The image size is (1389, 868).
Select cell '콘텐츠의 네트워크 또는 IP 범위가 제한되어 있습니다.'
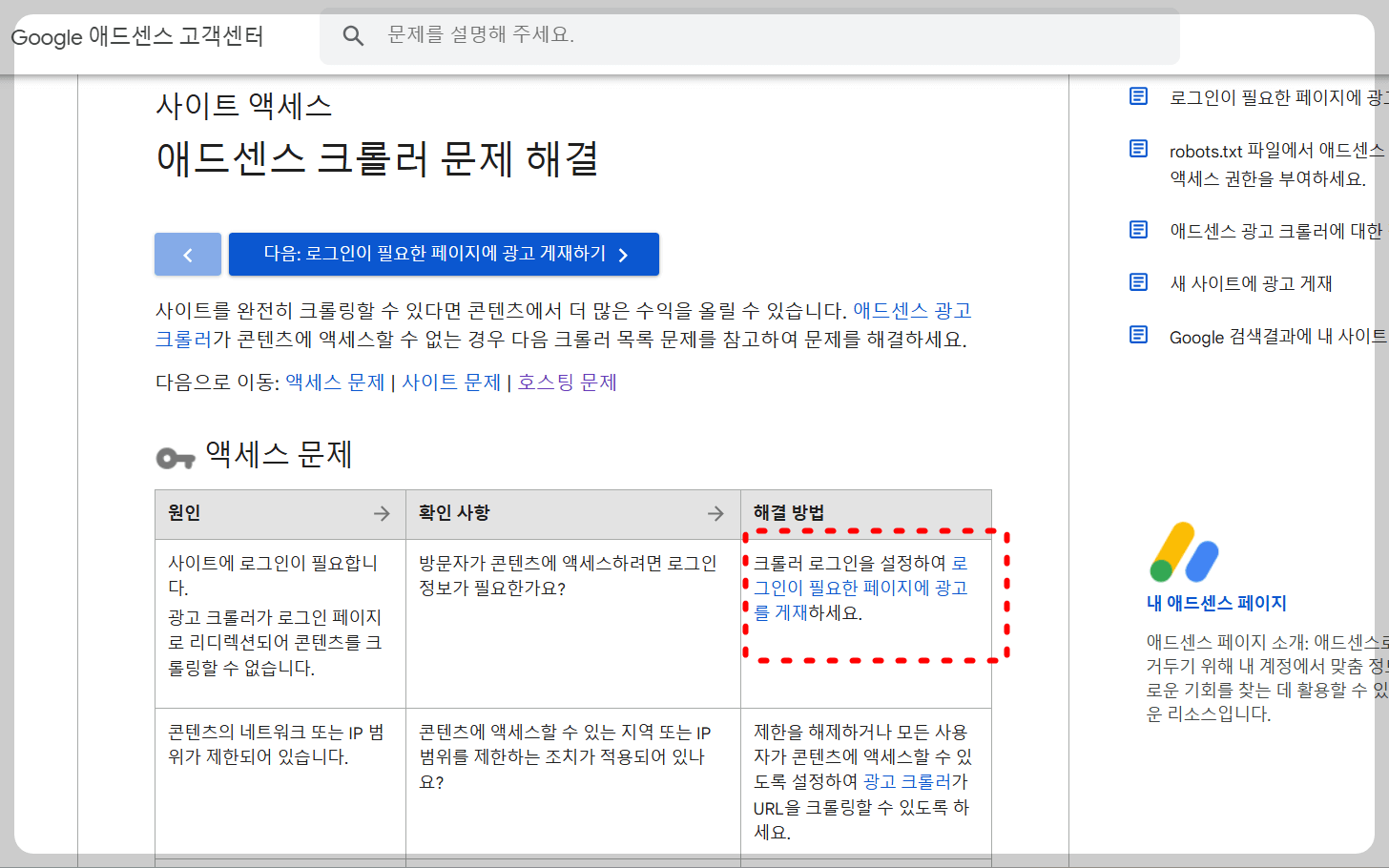tap(276, 744)
